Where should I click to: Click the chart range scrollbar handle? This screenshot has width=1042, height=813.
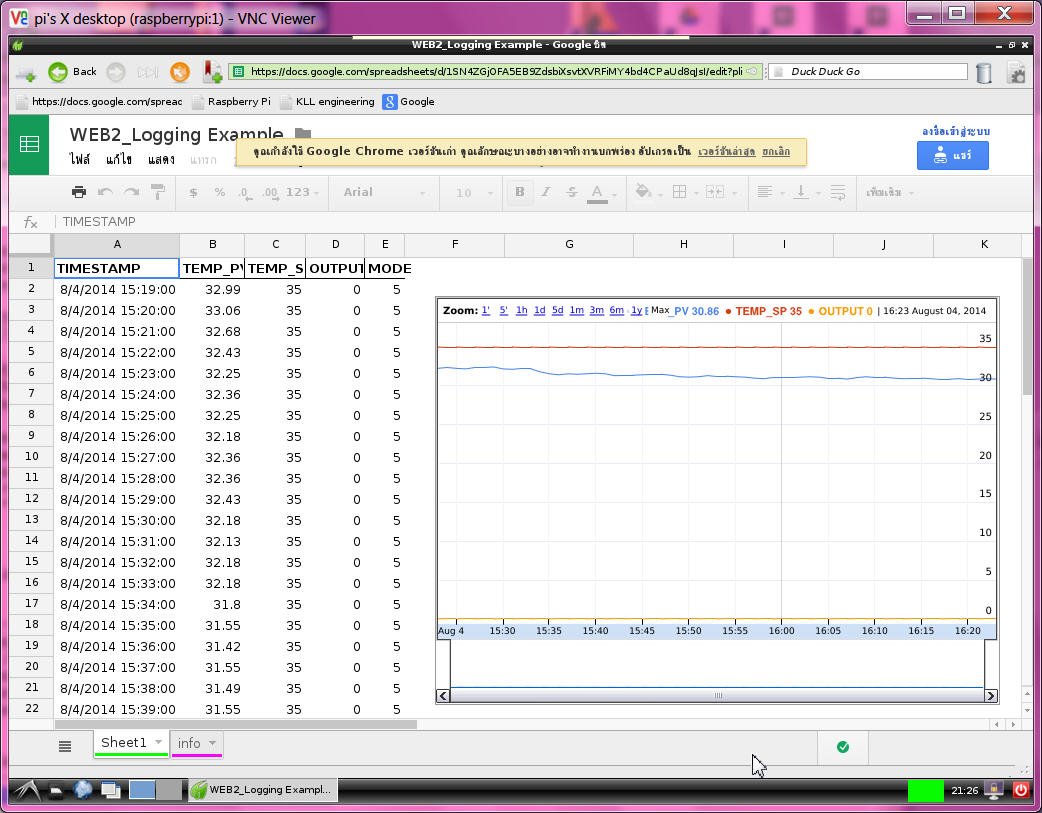coord(717,696)
